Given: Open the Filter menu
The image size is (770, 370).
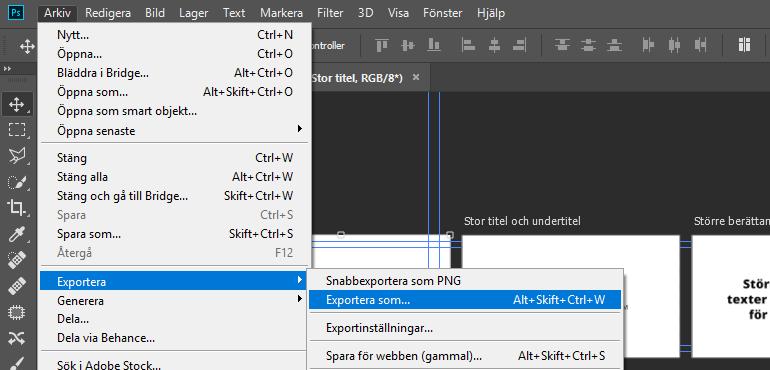Looking at the screenshot, I should [330, 13].
